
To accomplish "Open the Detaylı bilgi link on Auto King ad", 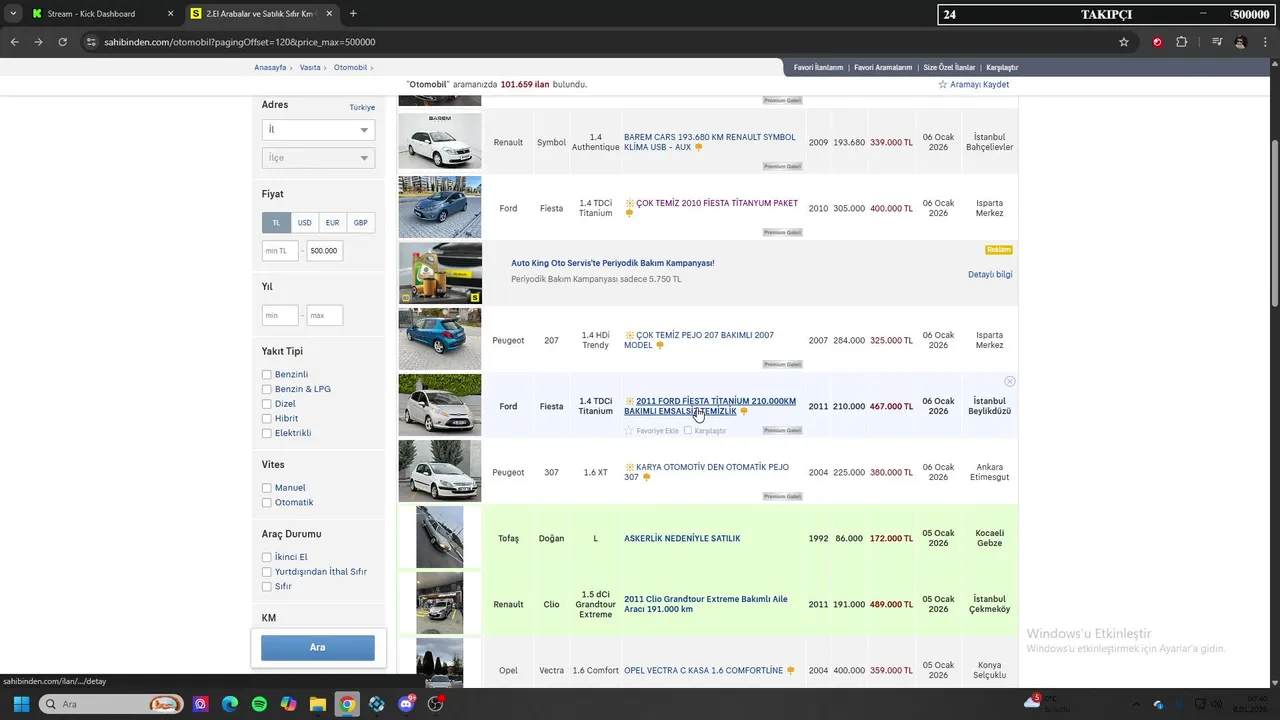I will (990, 275).
